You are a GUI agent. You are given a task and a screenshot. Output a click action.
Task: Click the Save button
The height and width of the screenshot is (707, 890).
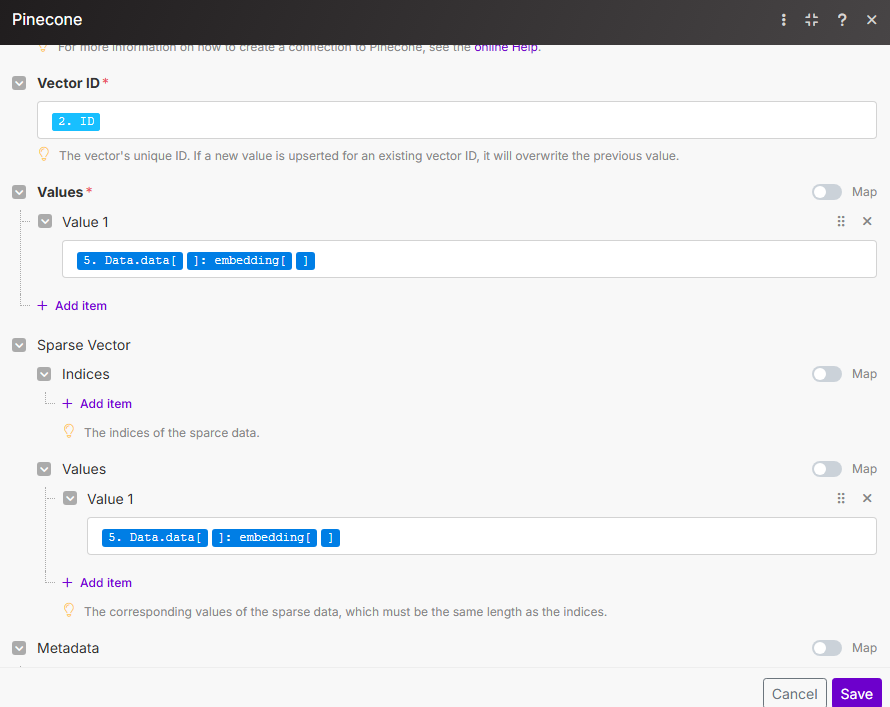[x=857, y=693]
